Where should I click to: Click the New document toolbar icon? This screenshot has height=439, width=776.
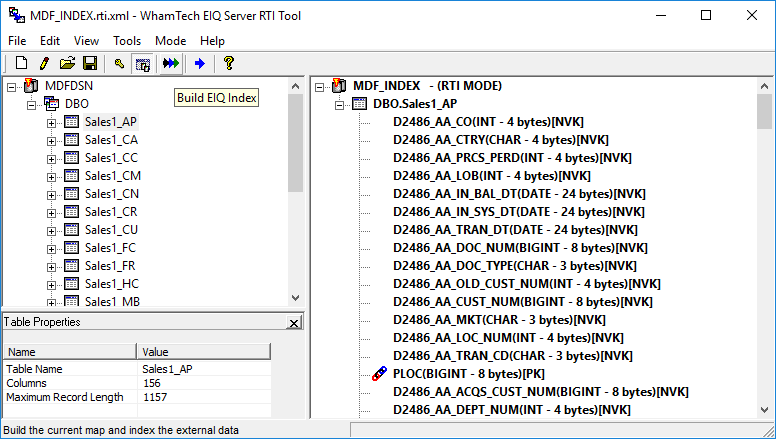(x=21, y=63)
